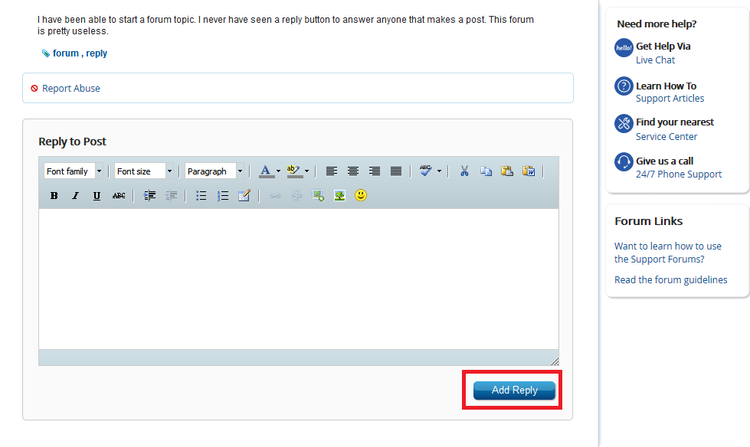Expand the text color picker arrow

tap(278, 171)
